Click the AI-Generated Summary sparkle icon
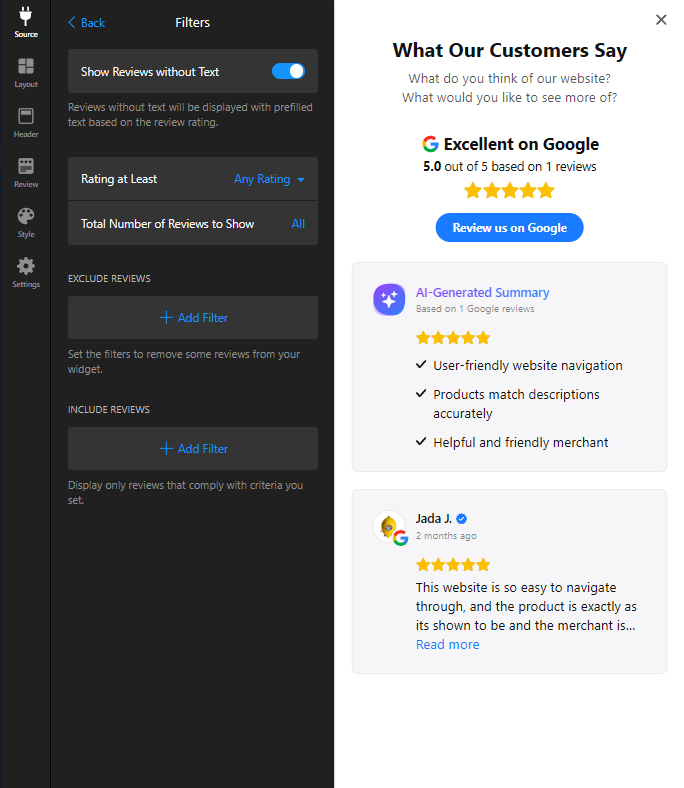This screenshot has height=788, width=684. point(389,300)
